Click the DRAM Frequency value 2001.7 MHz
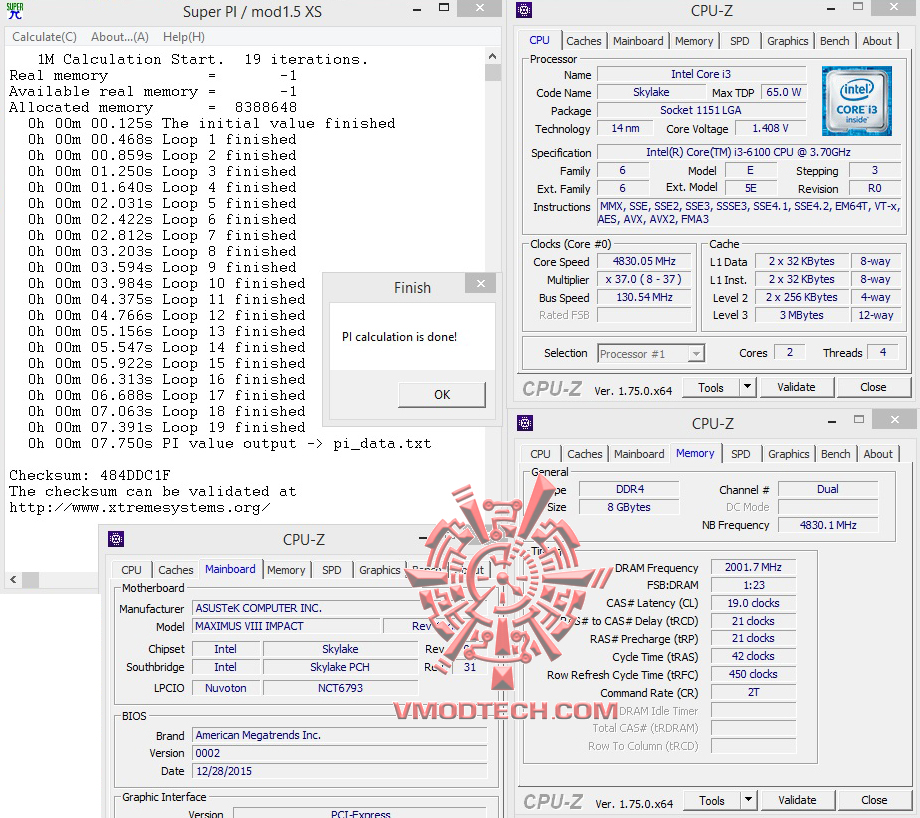Image resolution: width=920 pixels, height=818 pixels. point(753,567)
